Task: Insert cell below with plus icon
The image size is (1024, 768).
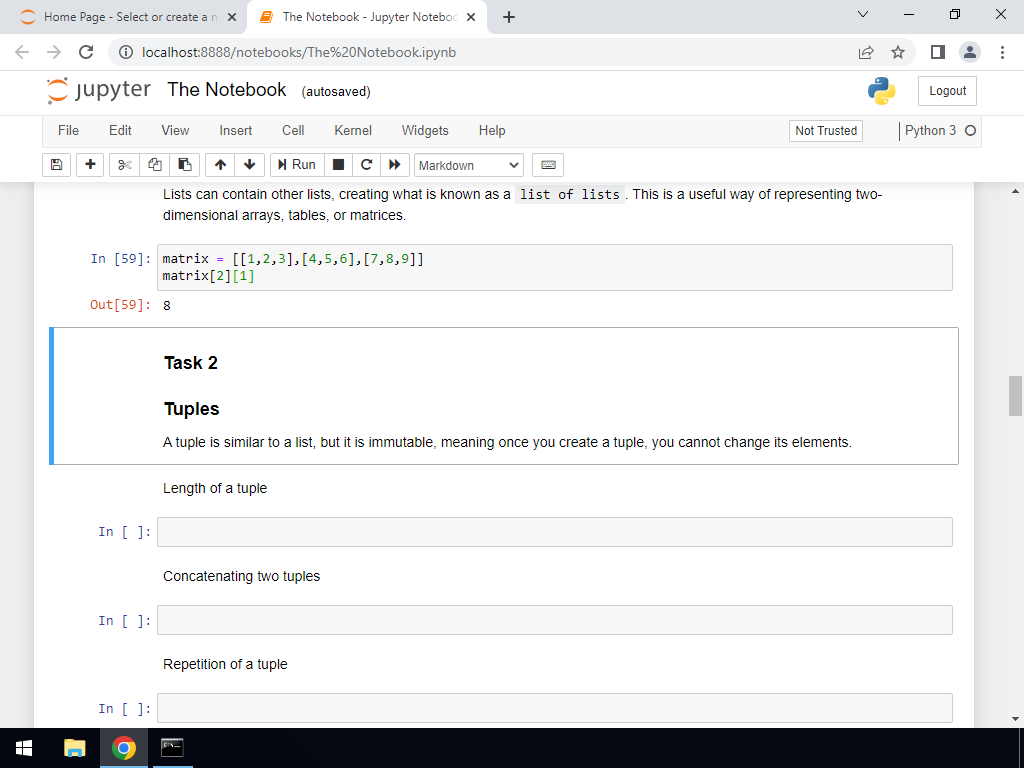Action: click(90, 165)
